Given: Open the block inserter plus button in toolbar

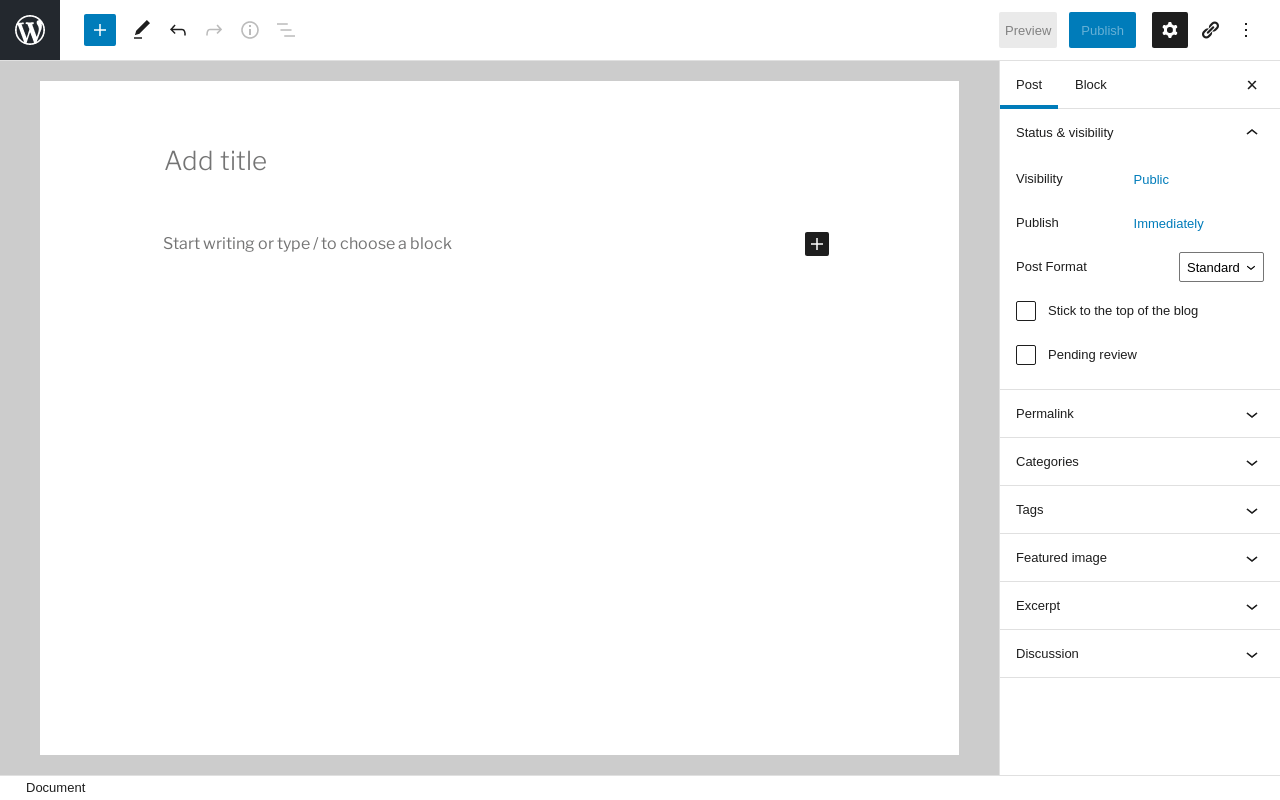Looking at the screenshot, I should (x=100, y=30).
